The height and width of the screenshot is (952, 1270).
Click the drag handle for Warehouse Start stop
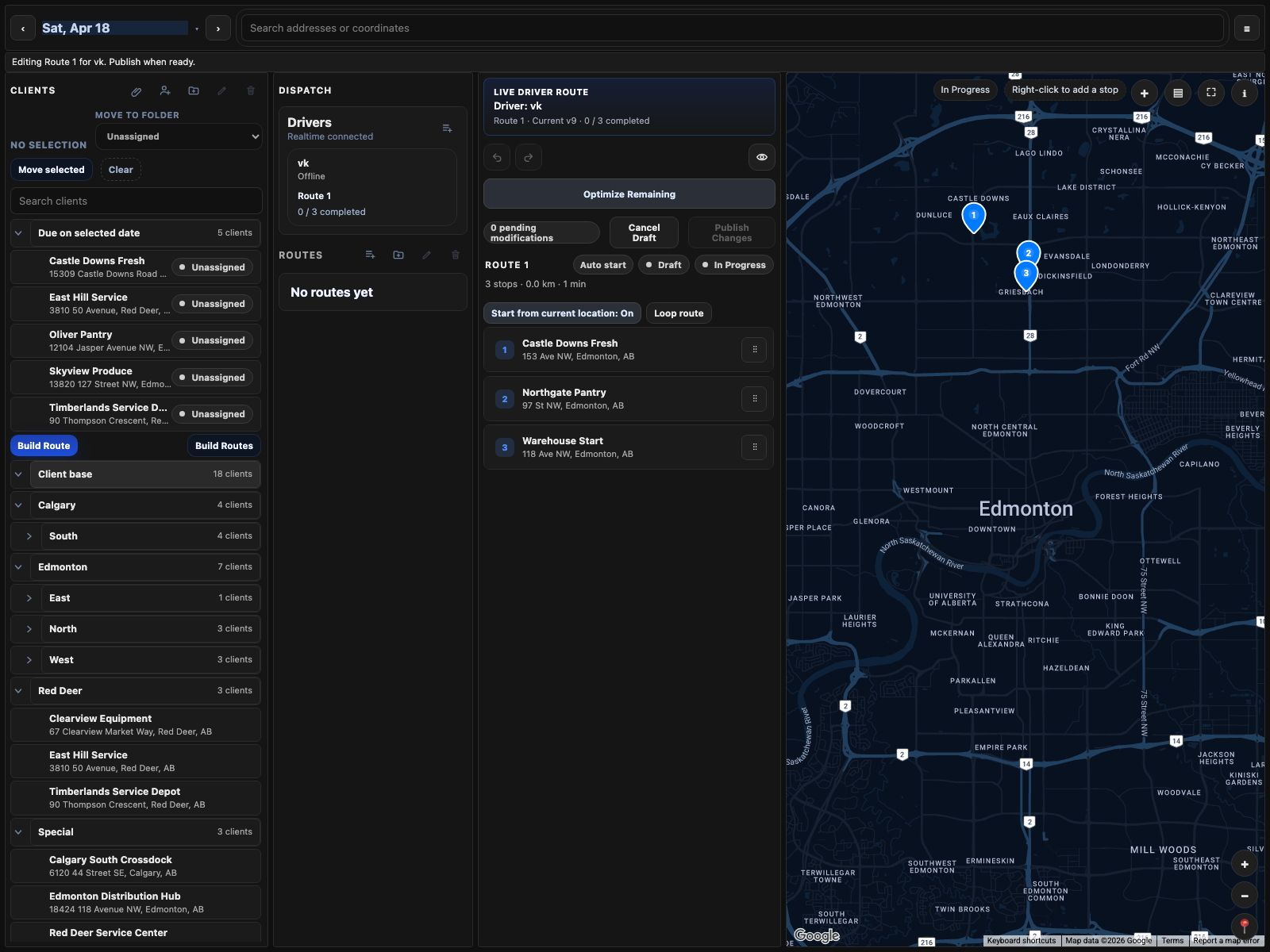754,447
